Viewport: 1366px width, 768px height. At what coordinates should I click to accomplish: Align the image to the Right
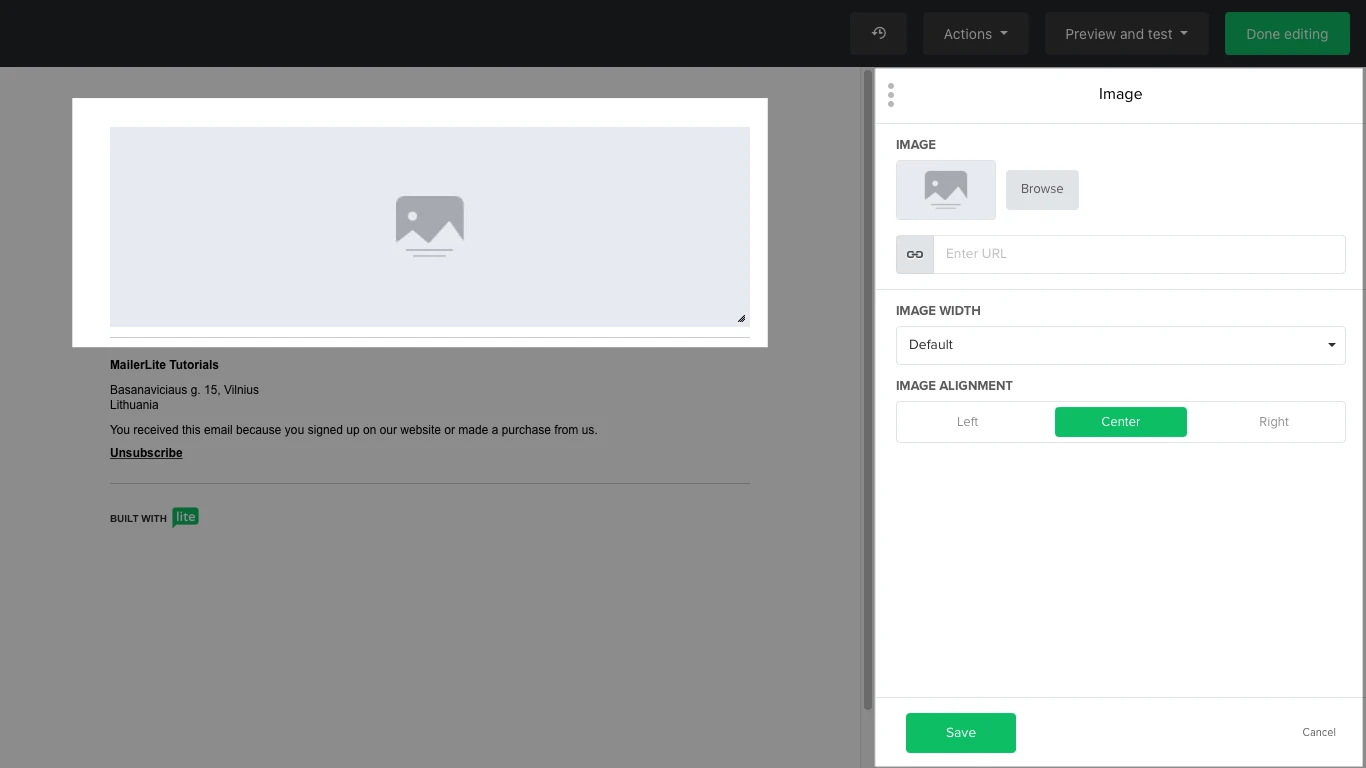(x=1273, y=422)
